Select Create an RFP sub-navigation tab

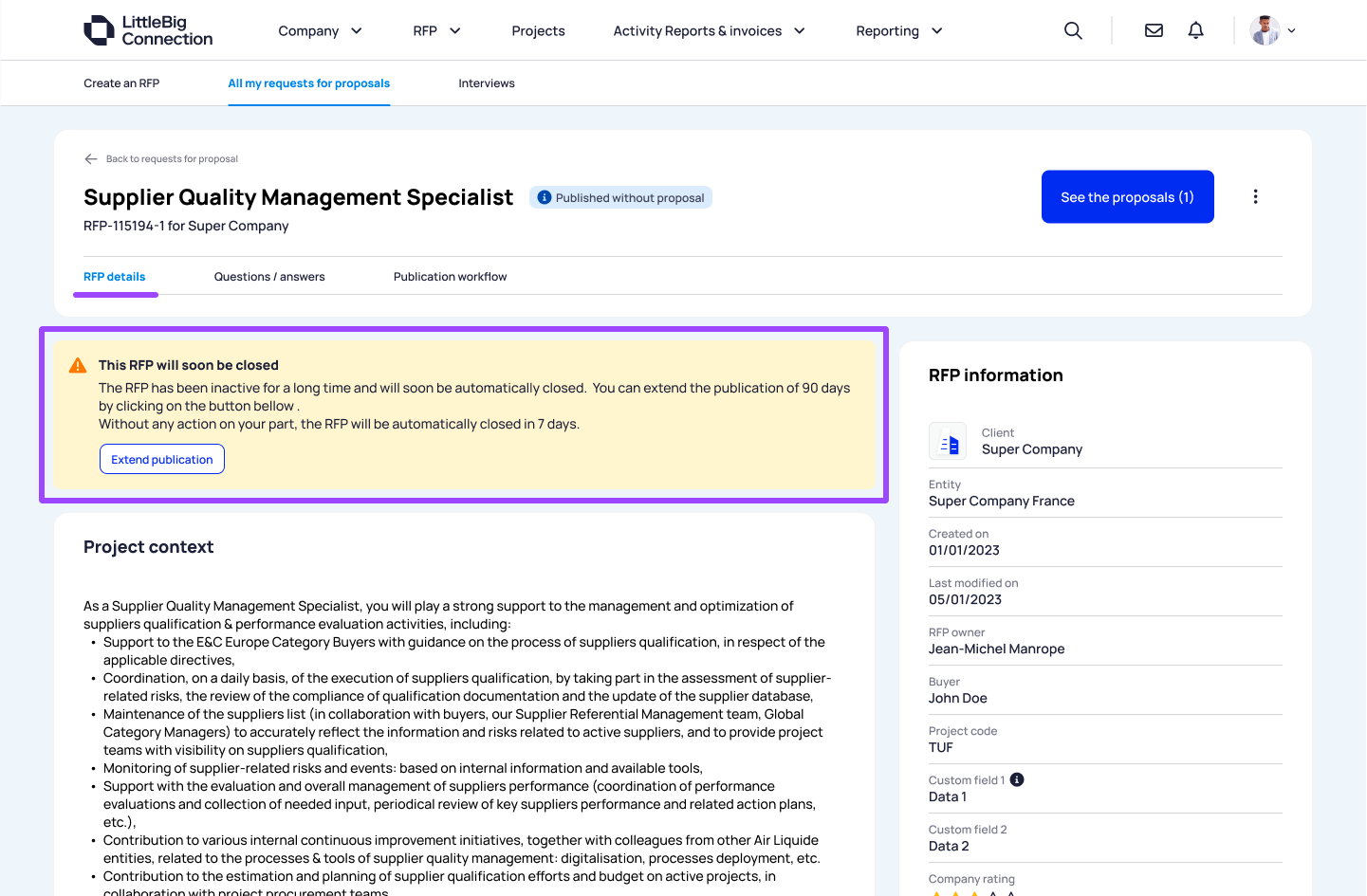pos(121,83)
